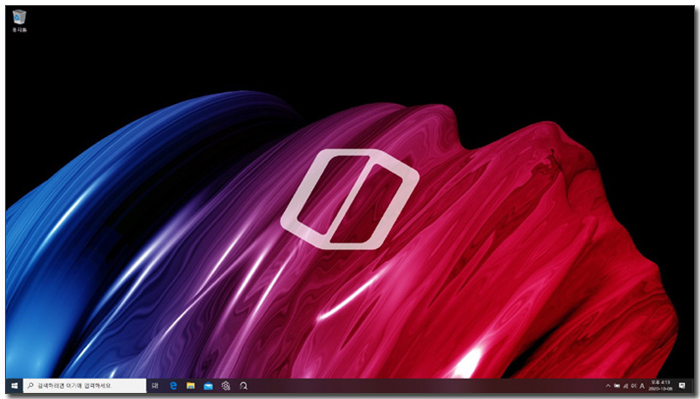Open File Explorer from the taskbar
Viewport: 700px width, 399px height.
tap(191, 386)
